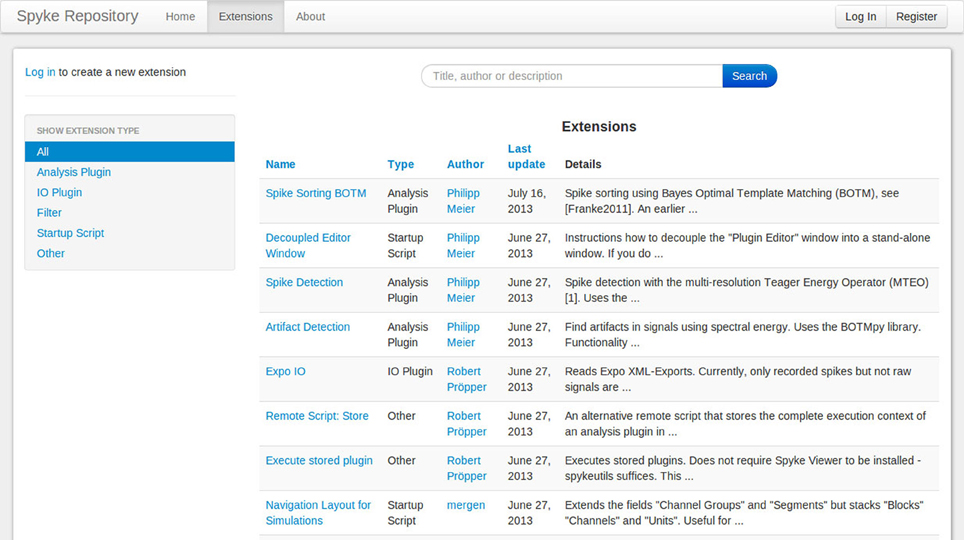Image resolution: width=964 pixels, height=540 pixels.
Task: Open Philipp Meier author link in Spike Detection row
Action: click(x=463, y=290)
